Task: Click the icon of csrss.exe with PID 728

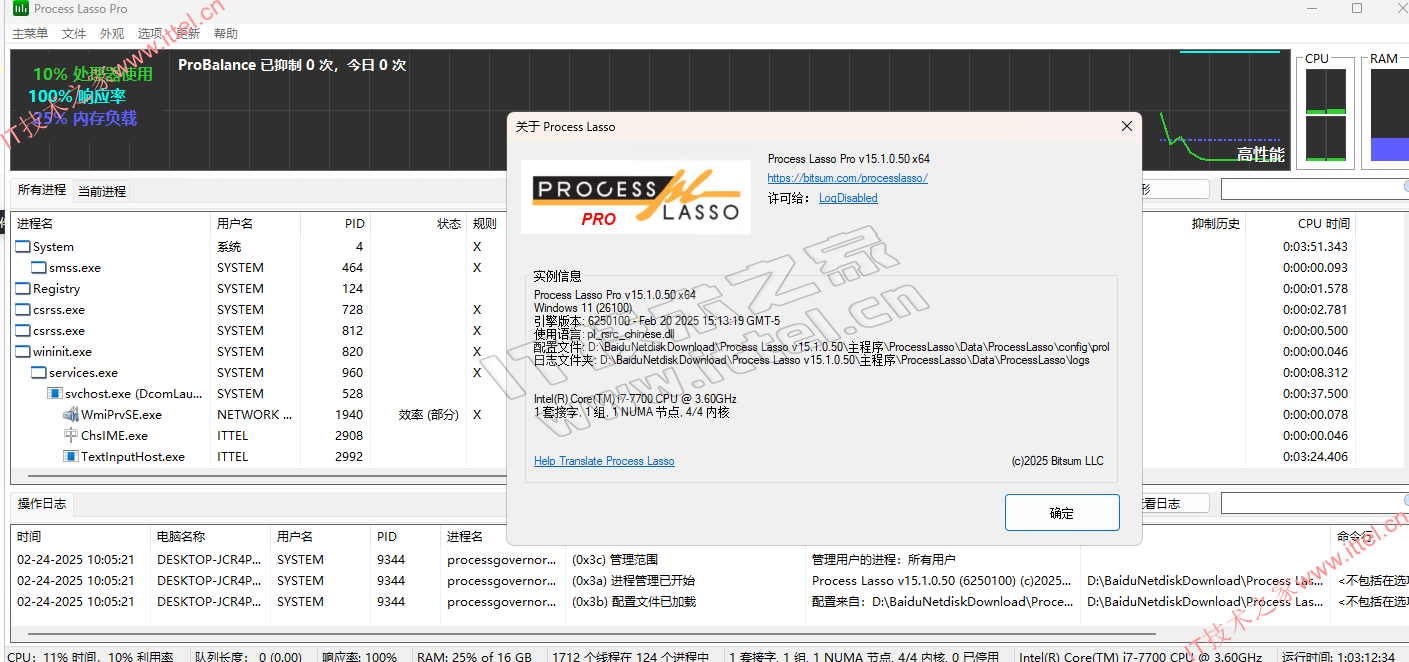Action: [x=23, y=309]
